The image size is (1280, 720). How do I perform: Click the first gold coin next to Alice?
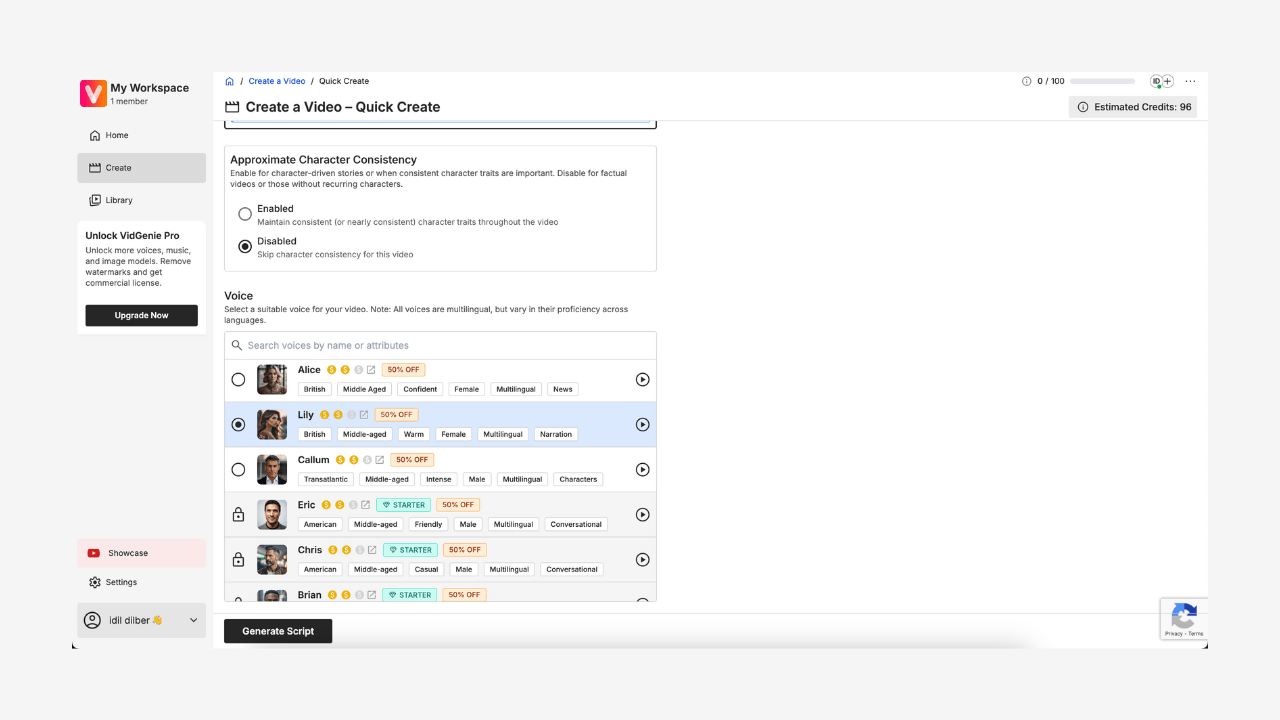pyautogui.click(x=332, y=370)
